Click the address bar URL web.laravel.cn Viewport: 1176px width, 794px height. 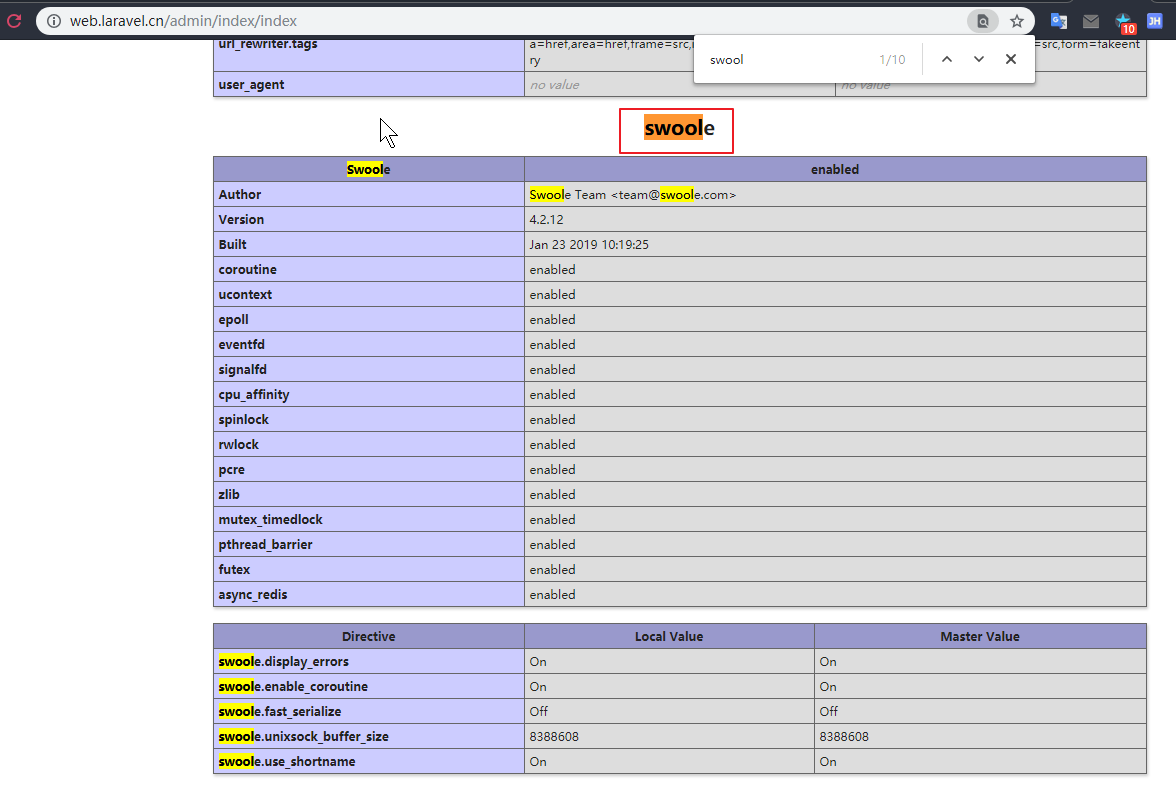click(183, 21)
